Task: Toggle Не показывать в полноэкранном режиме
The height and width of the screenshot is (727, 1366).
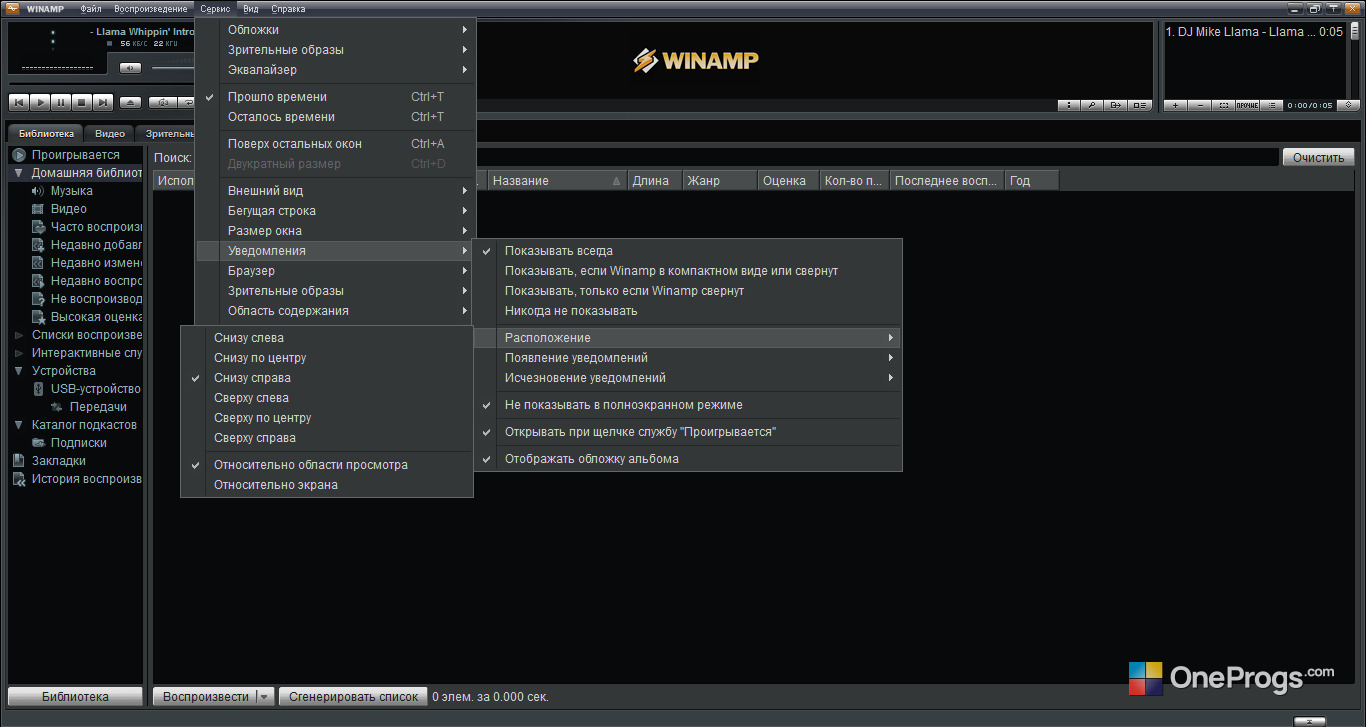Action: (688, 405)
